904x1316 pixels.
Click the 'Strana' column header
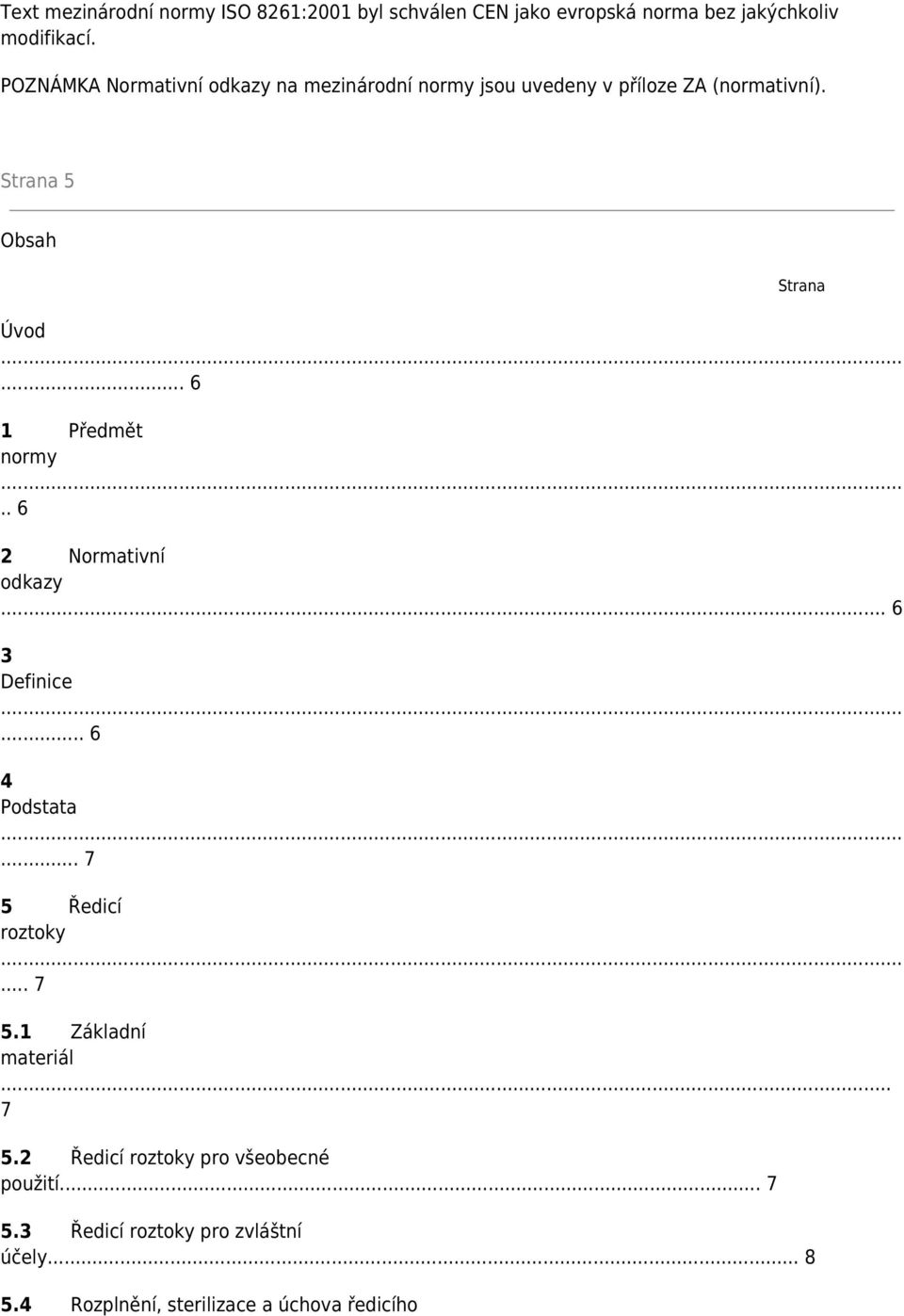coord(801,285)
